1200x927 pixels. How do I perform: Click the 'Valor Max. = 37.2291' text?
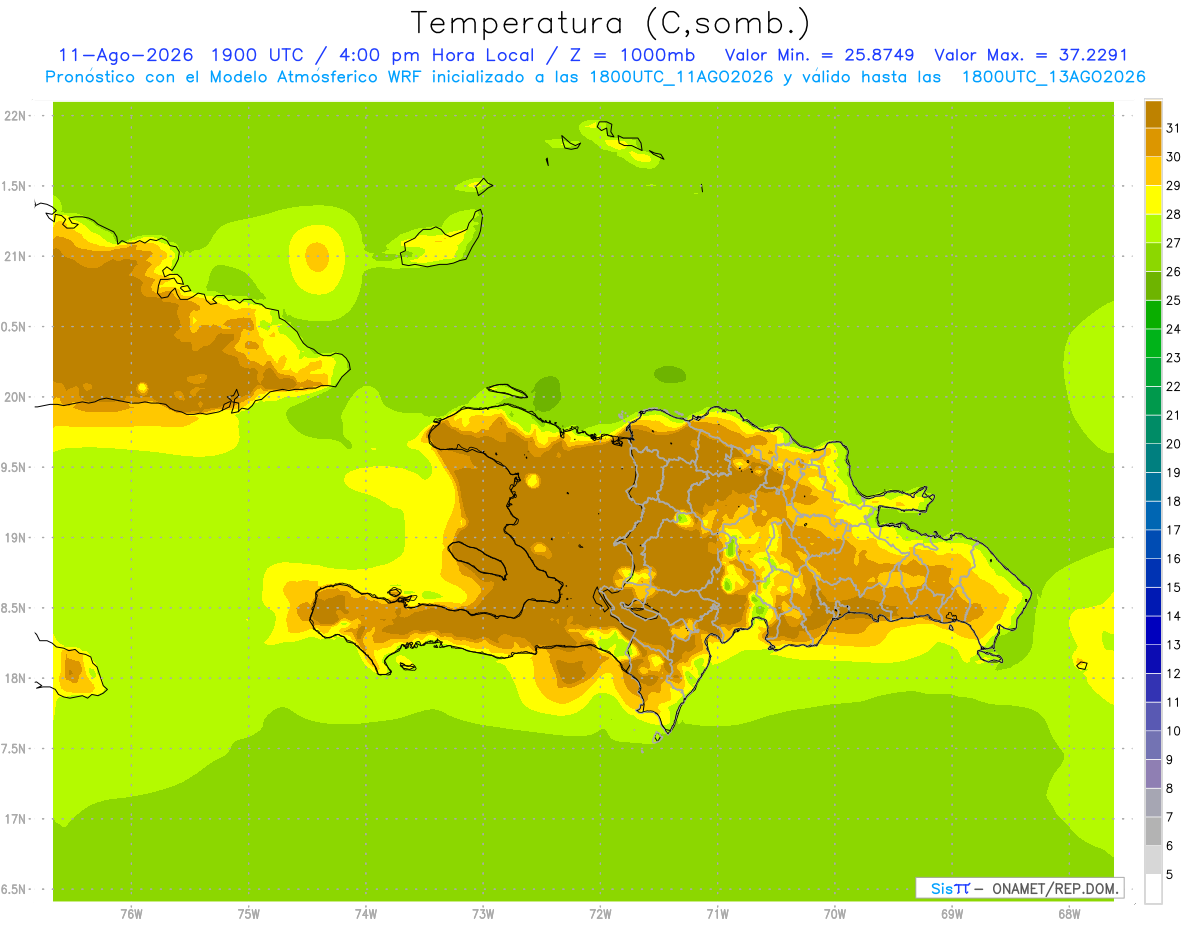[1031, 55]
